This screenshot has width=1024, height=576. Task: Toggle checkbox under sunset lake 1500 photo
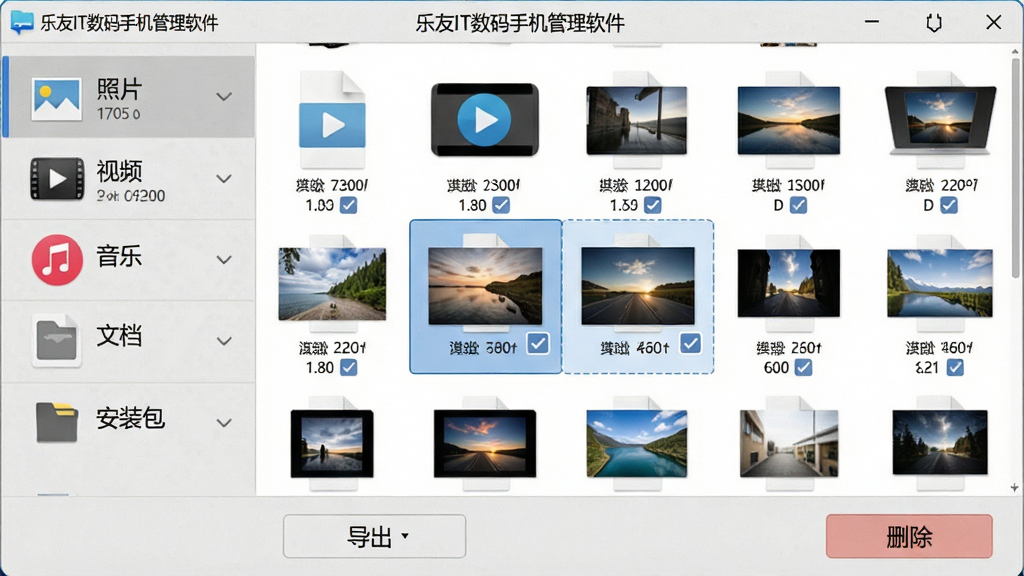(798, 205)
